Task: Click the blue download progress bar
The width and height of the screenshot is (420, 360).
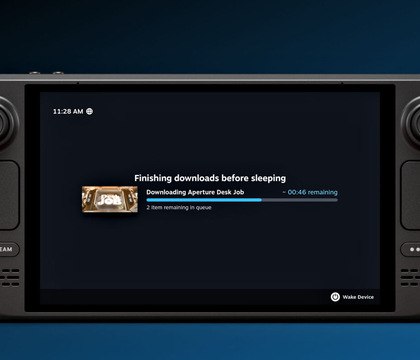Action: 242,200
